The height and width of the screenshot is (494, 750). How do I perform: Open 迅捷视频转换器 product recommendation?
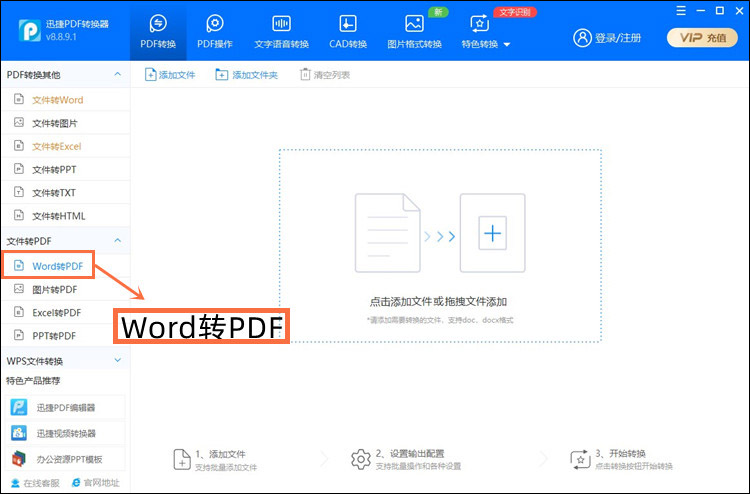(66, 433)
